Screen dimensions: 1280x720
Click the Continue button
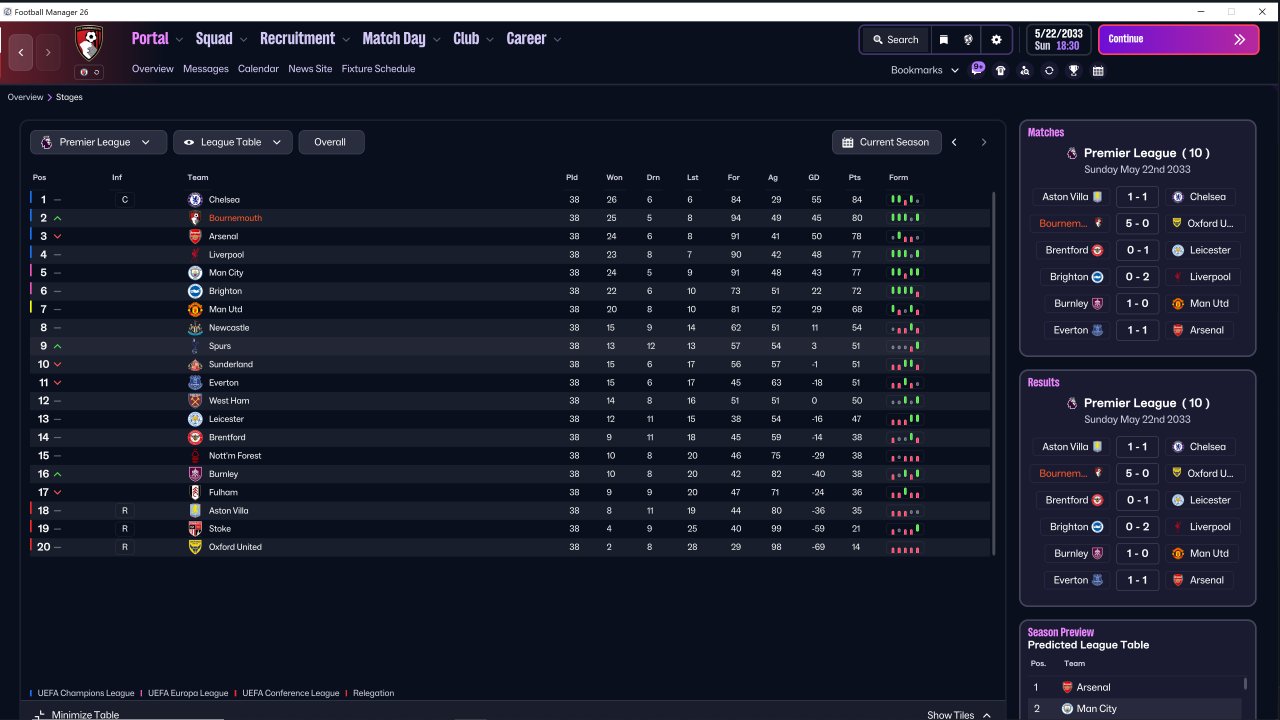pyautogui.click(x=1178, y=40)
